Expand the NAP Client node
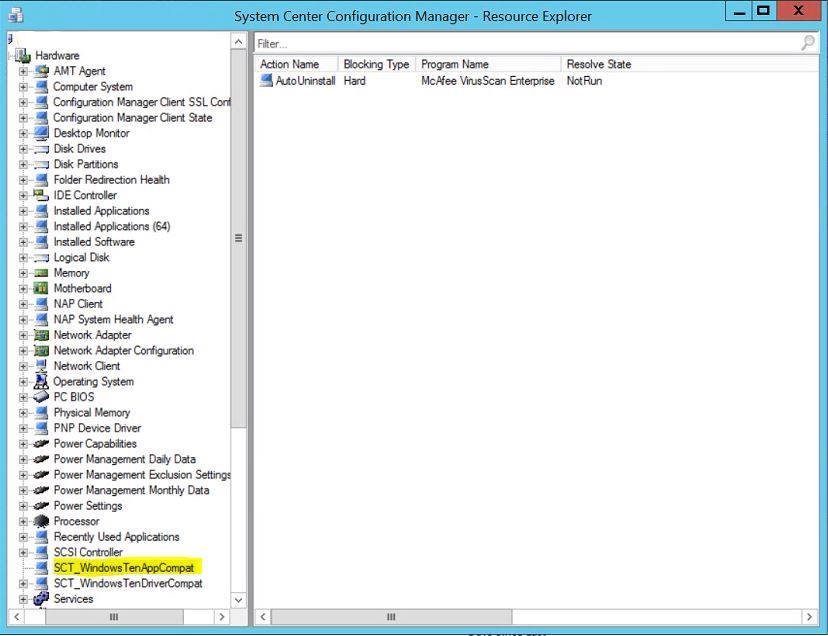Image resolution: width=828 pixels, height=636 pixels. point(23,304)
